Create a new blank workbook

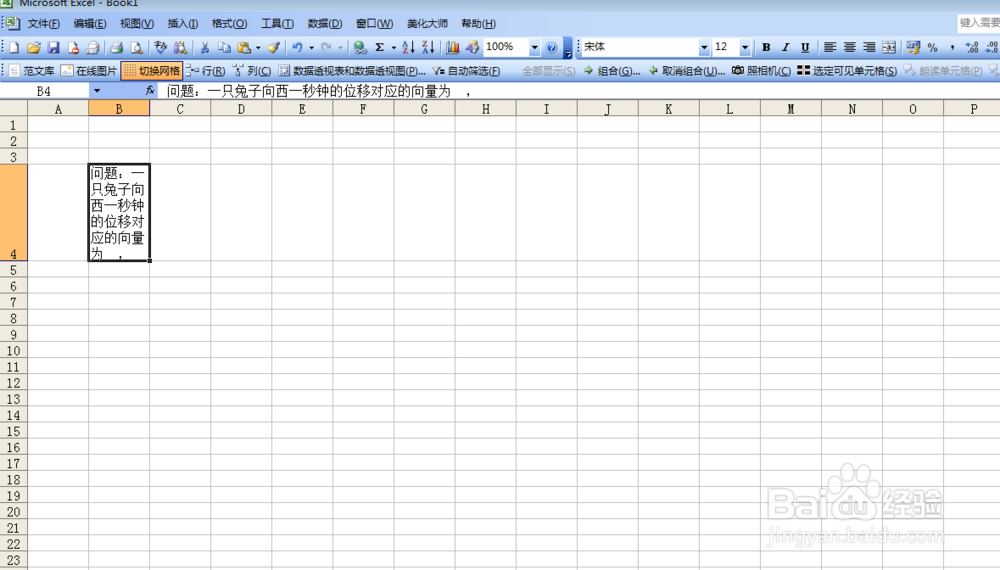(x=14, y=47)
